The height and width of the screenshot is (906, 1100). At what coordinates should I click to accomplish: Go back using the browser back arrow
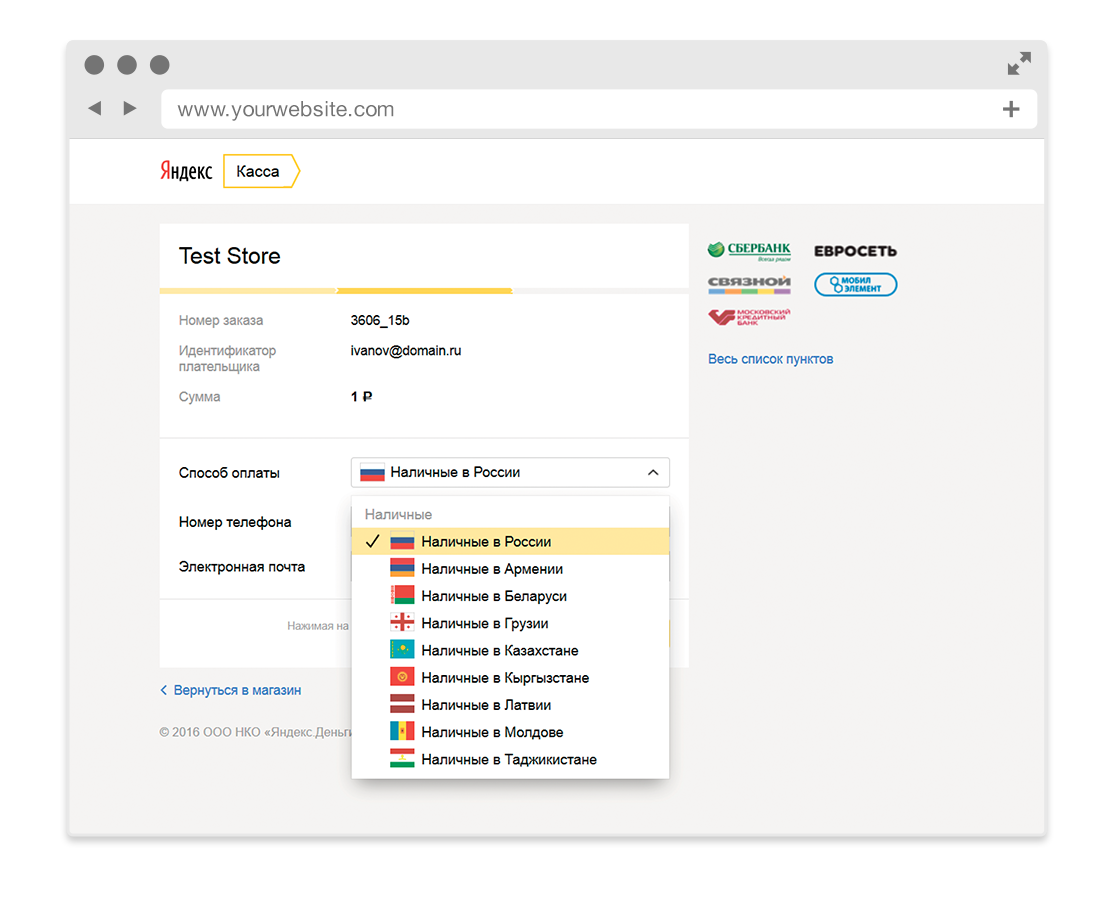click(95, 108)
